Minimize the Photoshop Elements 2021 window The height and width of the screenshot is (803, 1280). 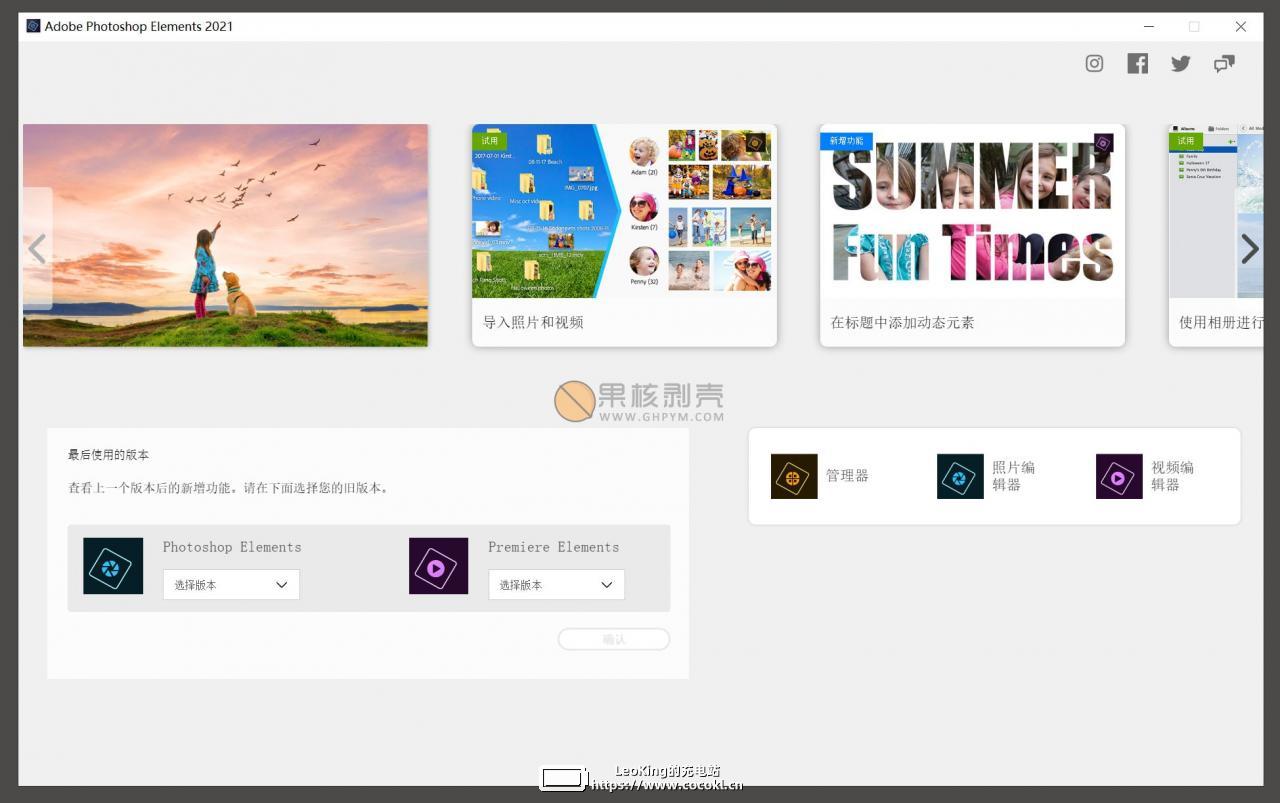point(1149,27)
